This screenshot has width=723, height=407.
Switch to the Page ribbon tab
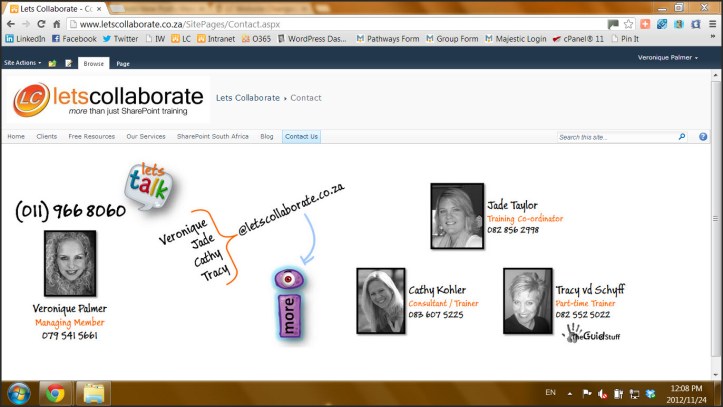point(122,63)
